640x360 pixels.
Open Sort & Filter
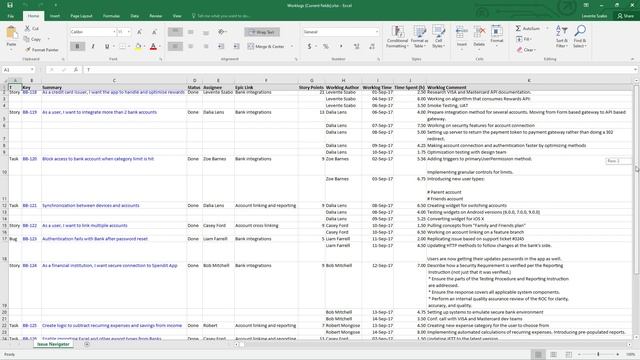[562, 36]
